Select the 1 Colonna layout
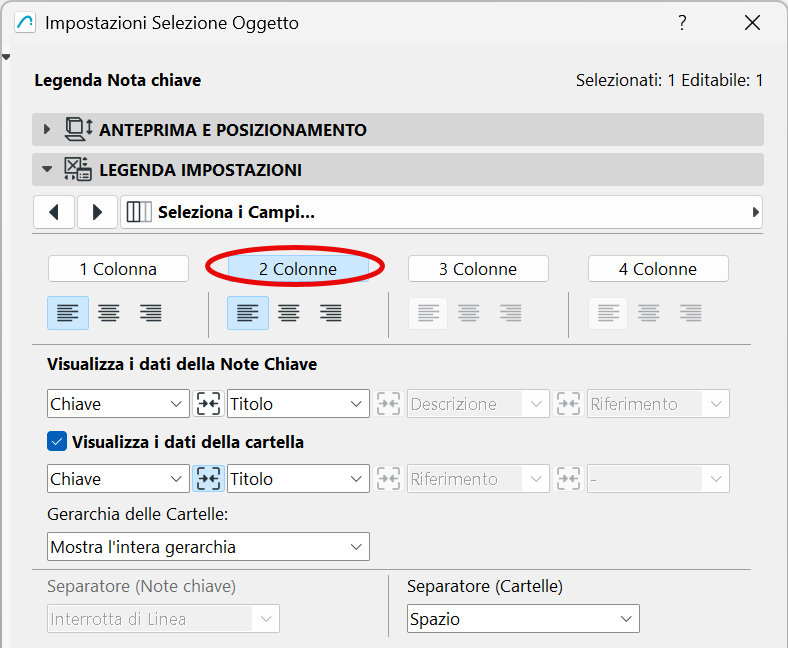The height and width of the screenshot is (648, 788). [x=119, y=269]
